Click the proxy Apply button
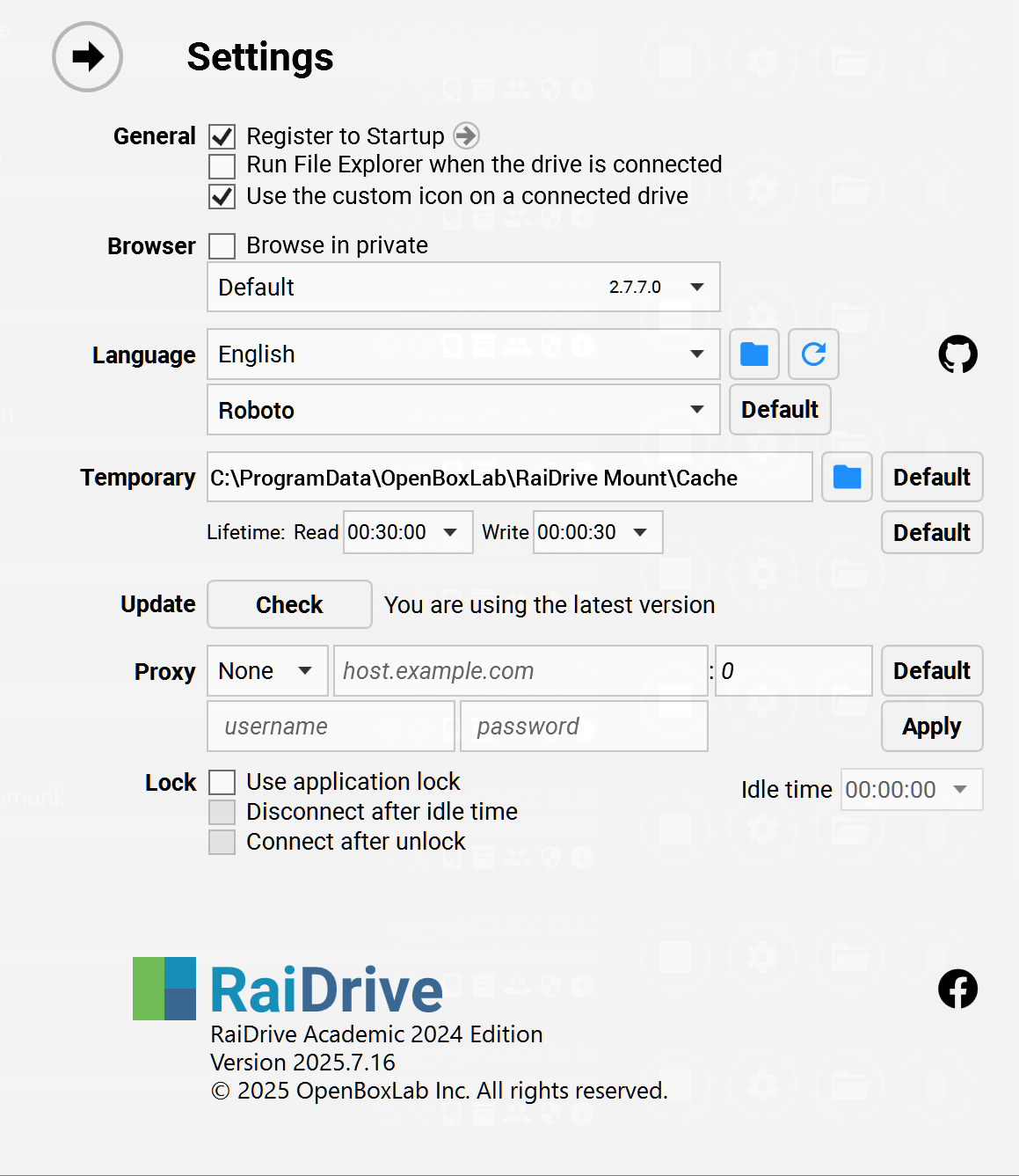Screen dimensions: 1019x1176 [932, 727]
